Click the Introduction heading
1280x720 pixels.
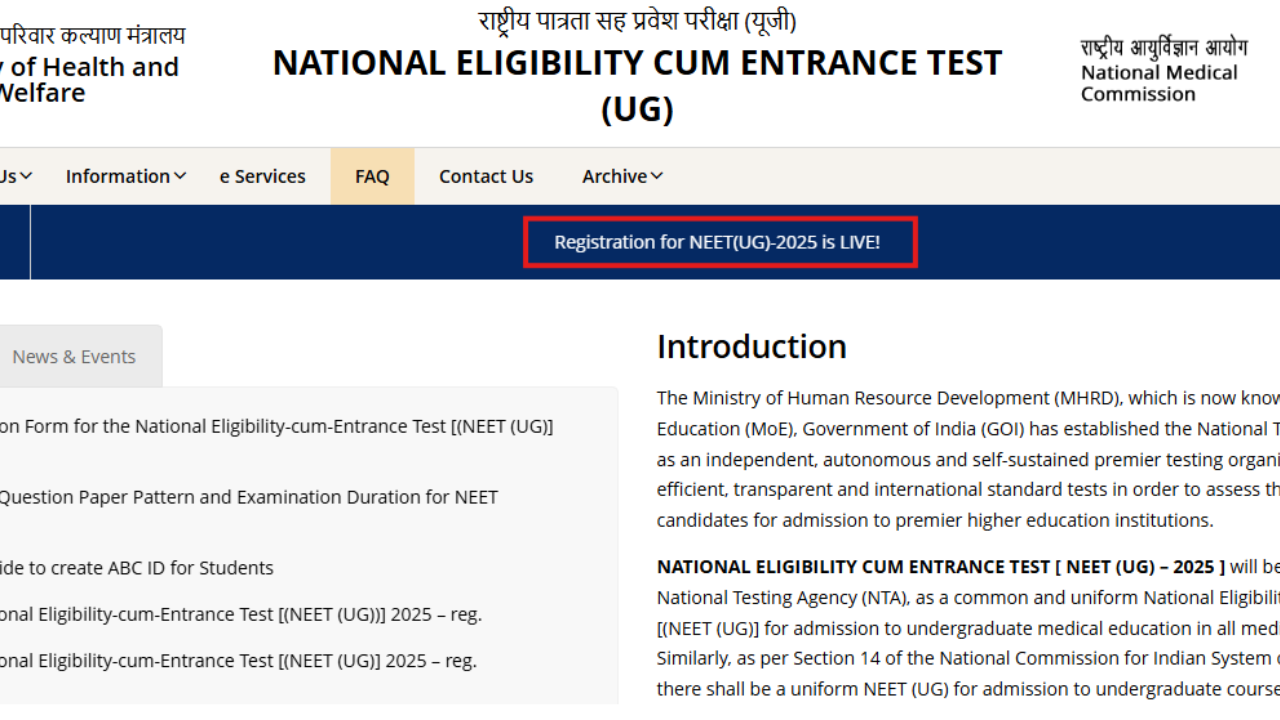pyautogui.click(x=751, y=346)
